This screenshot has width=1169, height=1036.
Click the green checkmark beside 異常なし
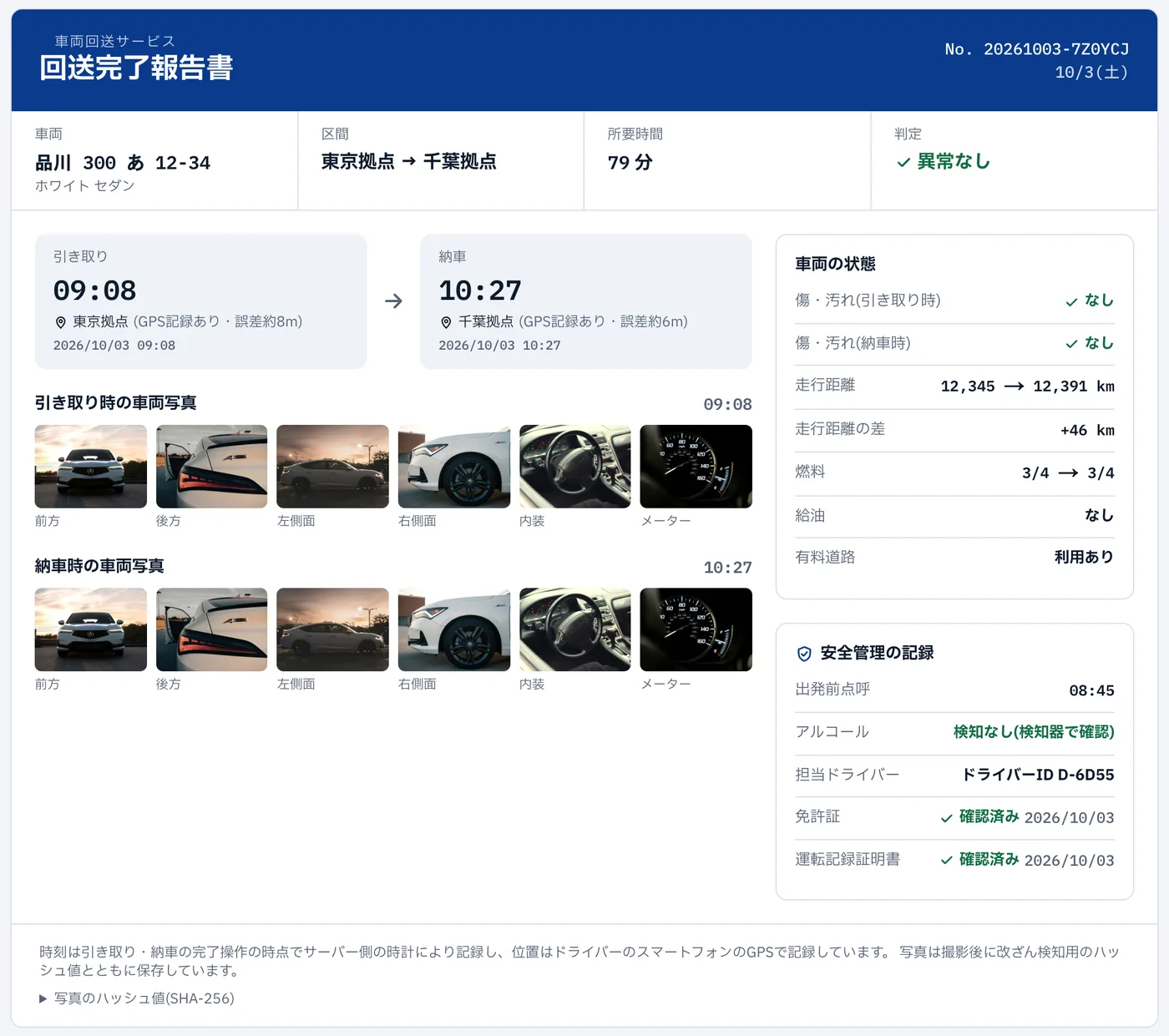click(x=903, y=163)
